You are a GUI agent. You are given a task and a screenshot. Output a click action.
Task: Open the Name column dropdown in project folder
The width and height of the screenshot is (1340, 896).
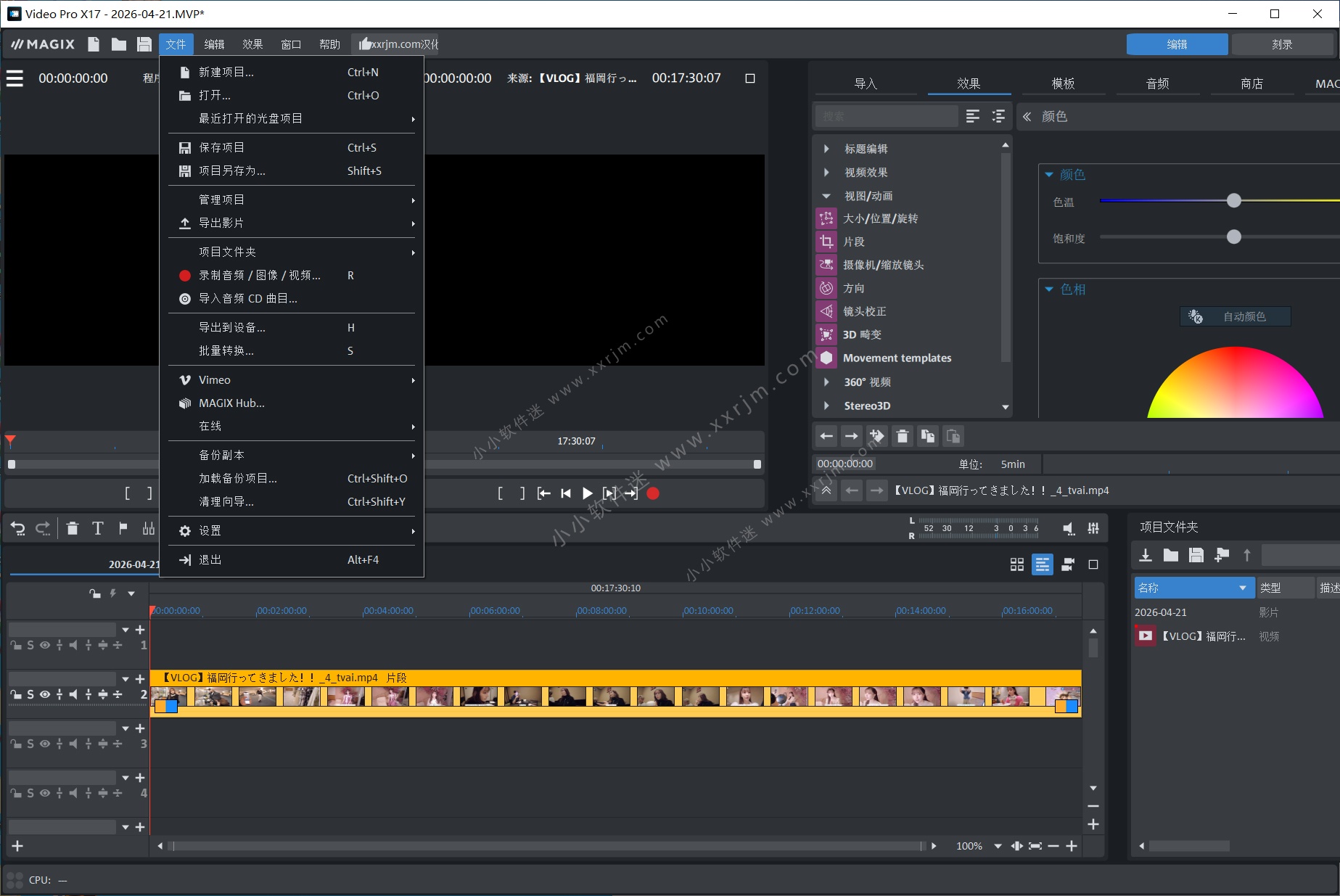click(x=1242, y=588)
